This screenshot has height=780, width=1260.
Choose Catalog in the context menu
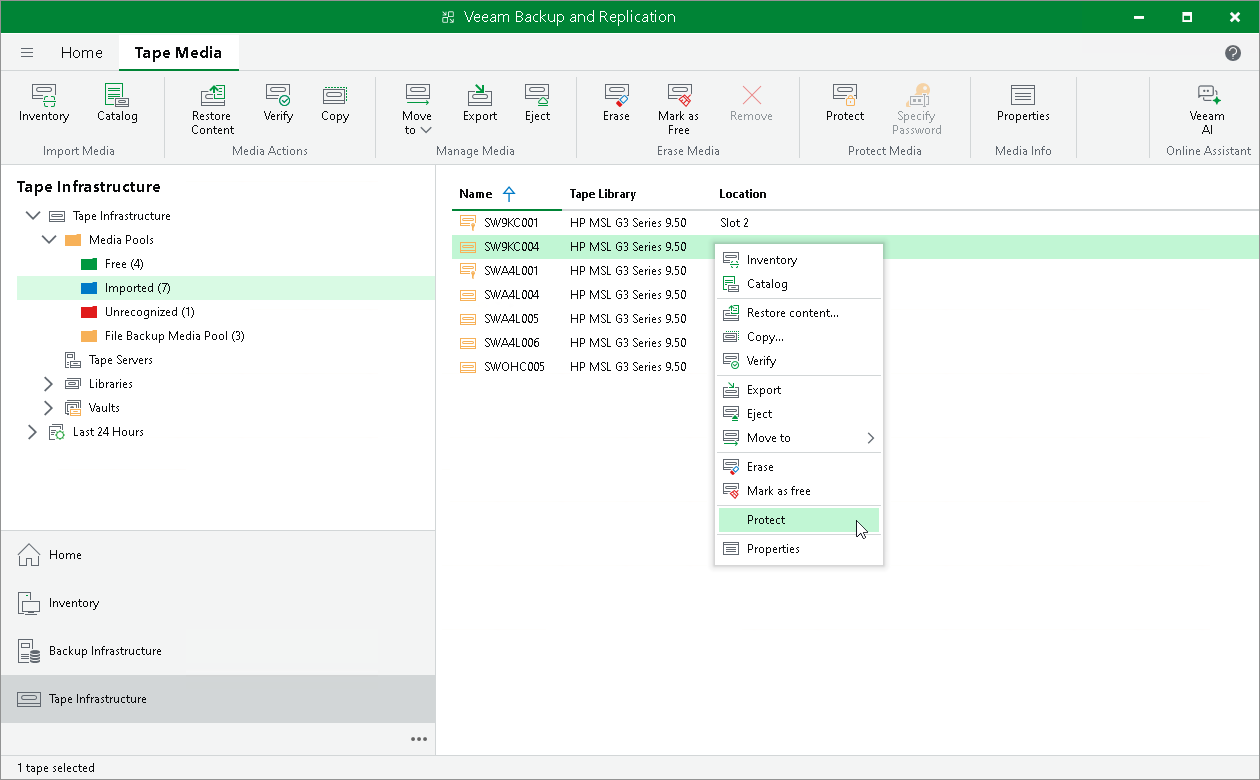coord(799,284)
